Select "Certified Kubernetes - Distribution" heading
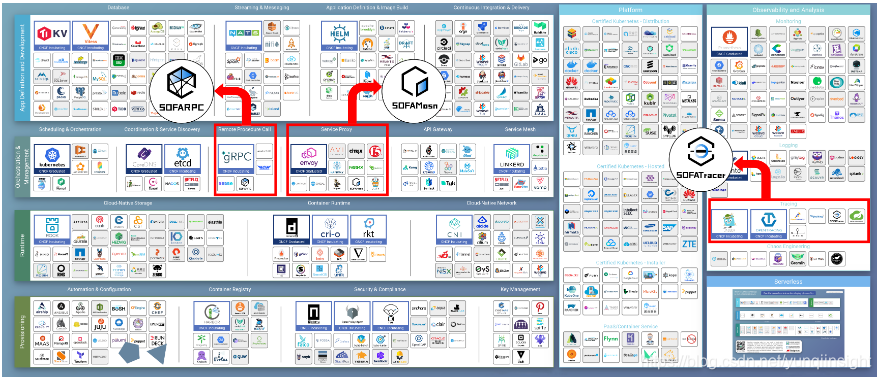 coord(631,21)
